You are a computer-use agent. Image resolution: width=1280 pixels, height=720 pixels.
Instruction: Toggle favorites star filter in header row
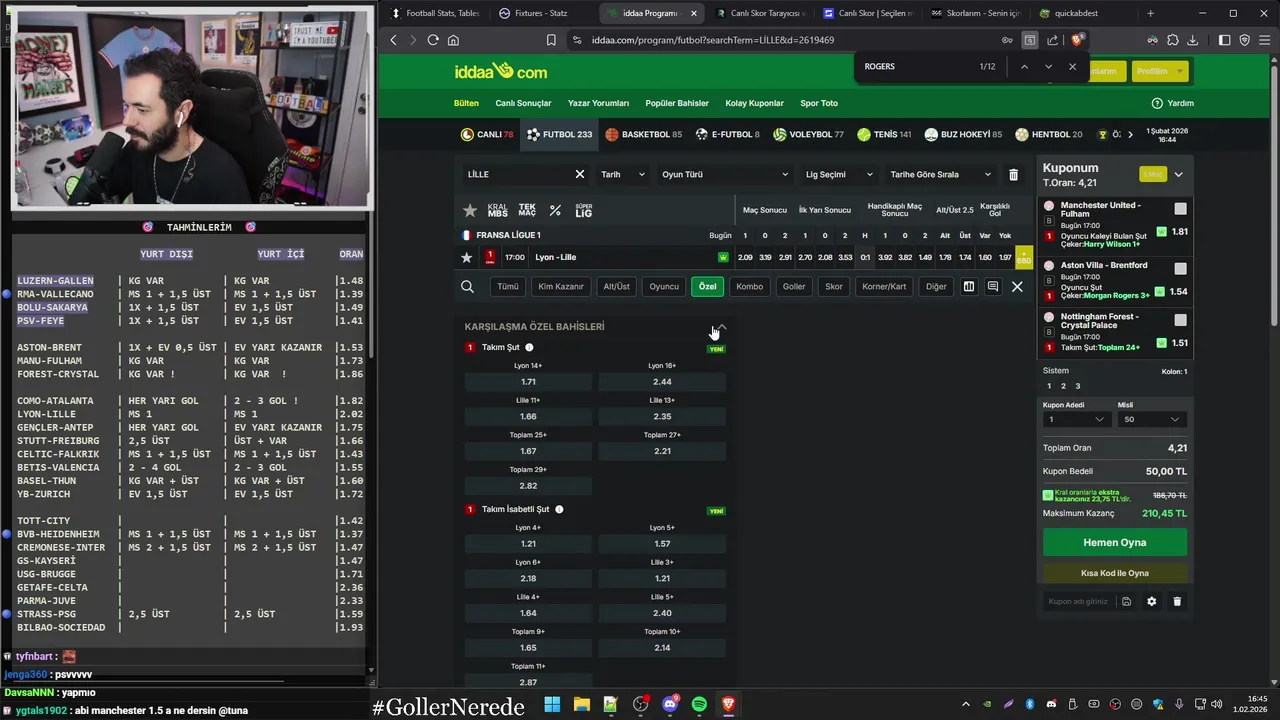coord(470,211)
